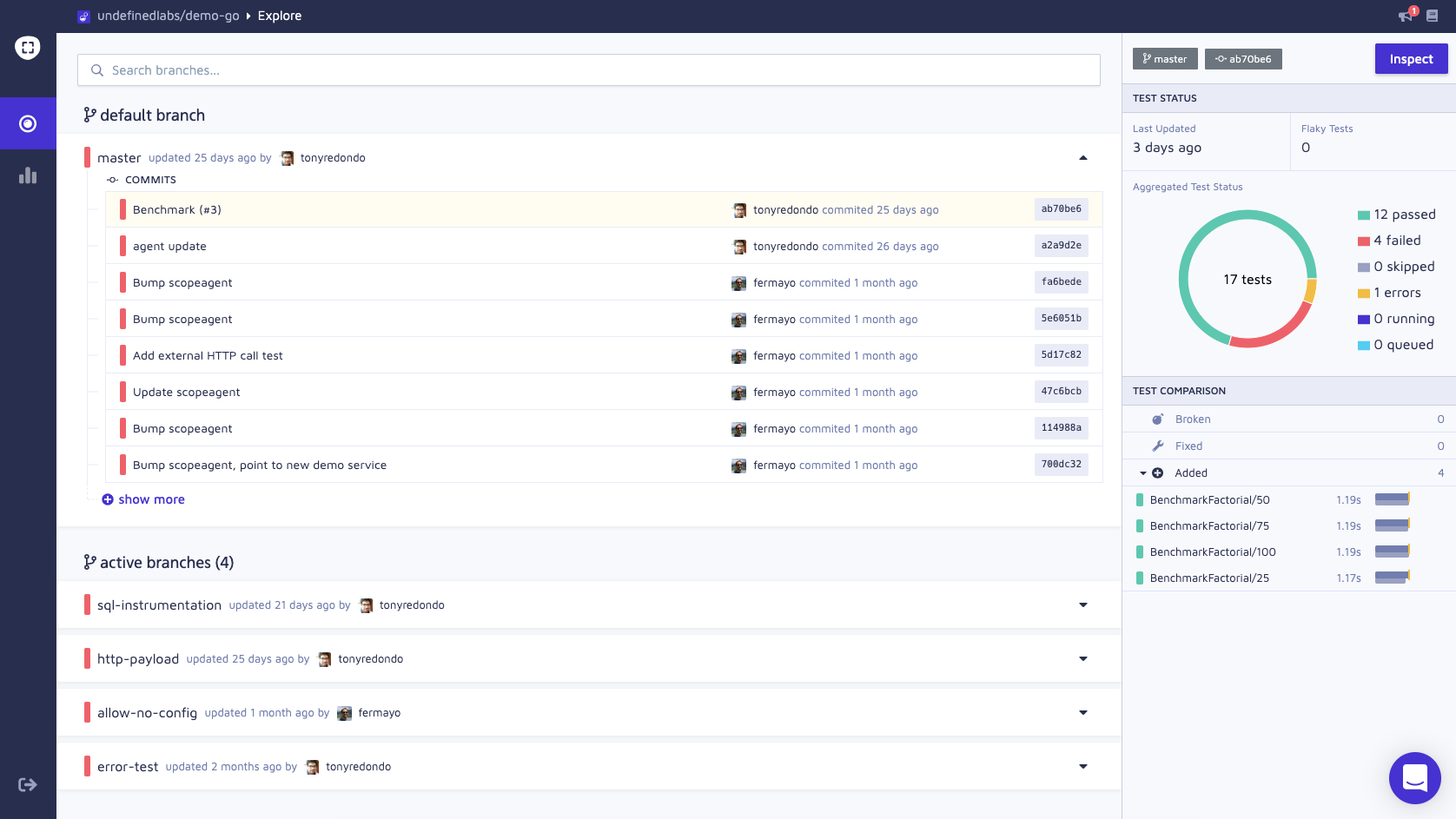This screenshot has height=819, width=1456.
Task: Click the Explore breadcrumb
Action: [280, 16]
